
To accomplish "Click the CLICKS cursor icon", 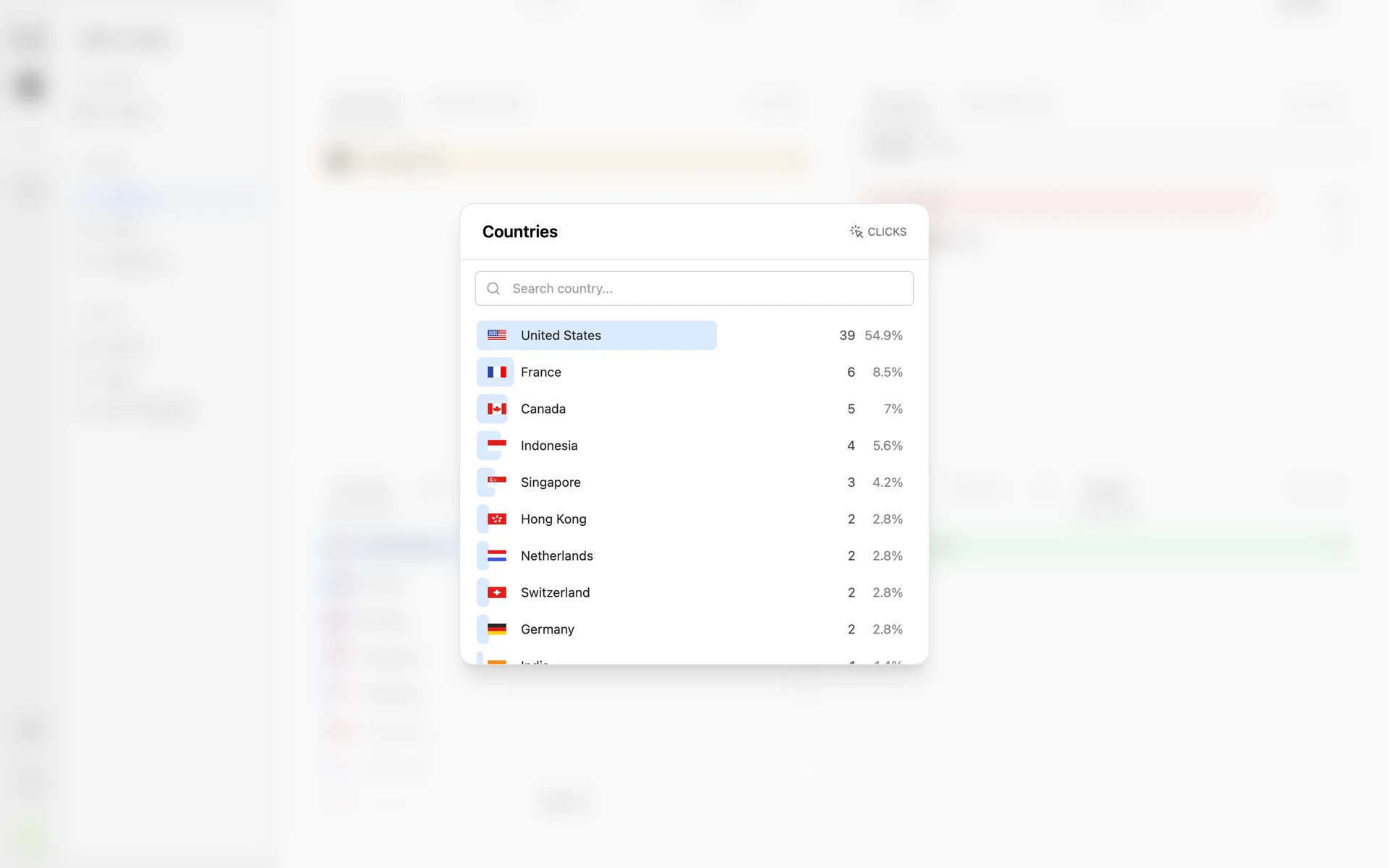I will click(x=856, y=231).
